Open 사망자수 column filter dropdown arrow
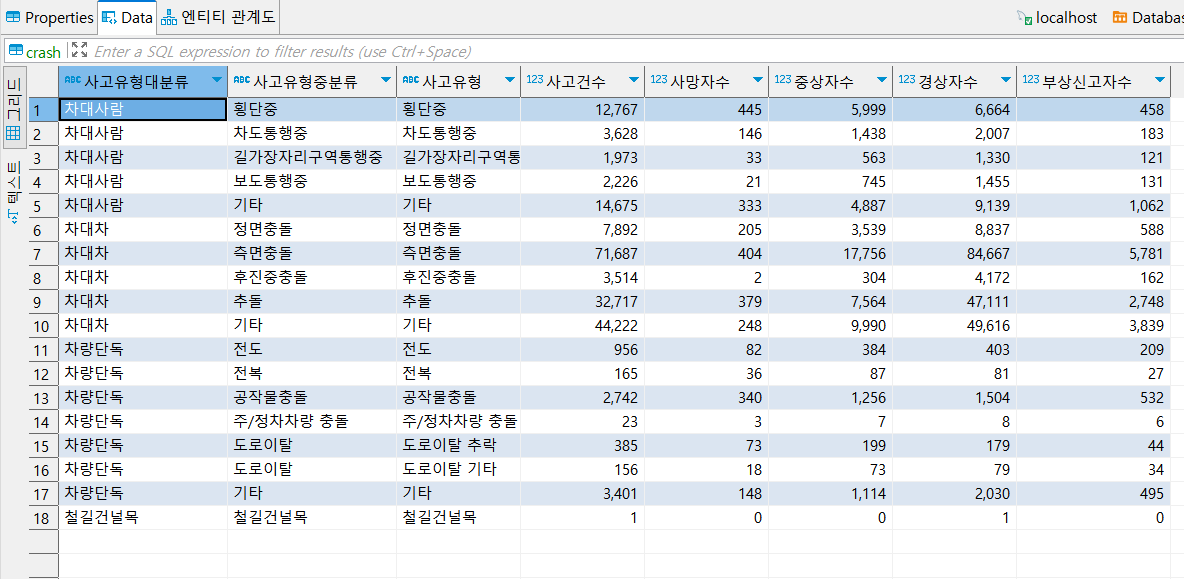Viewport: 1184px width, 579px height. click(x=757, y=81)
